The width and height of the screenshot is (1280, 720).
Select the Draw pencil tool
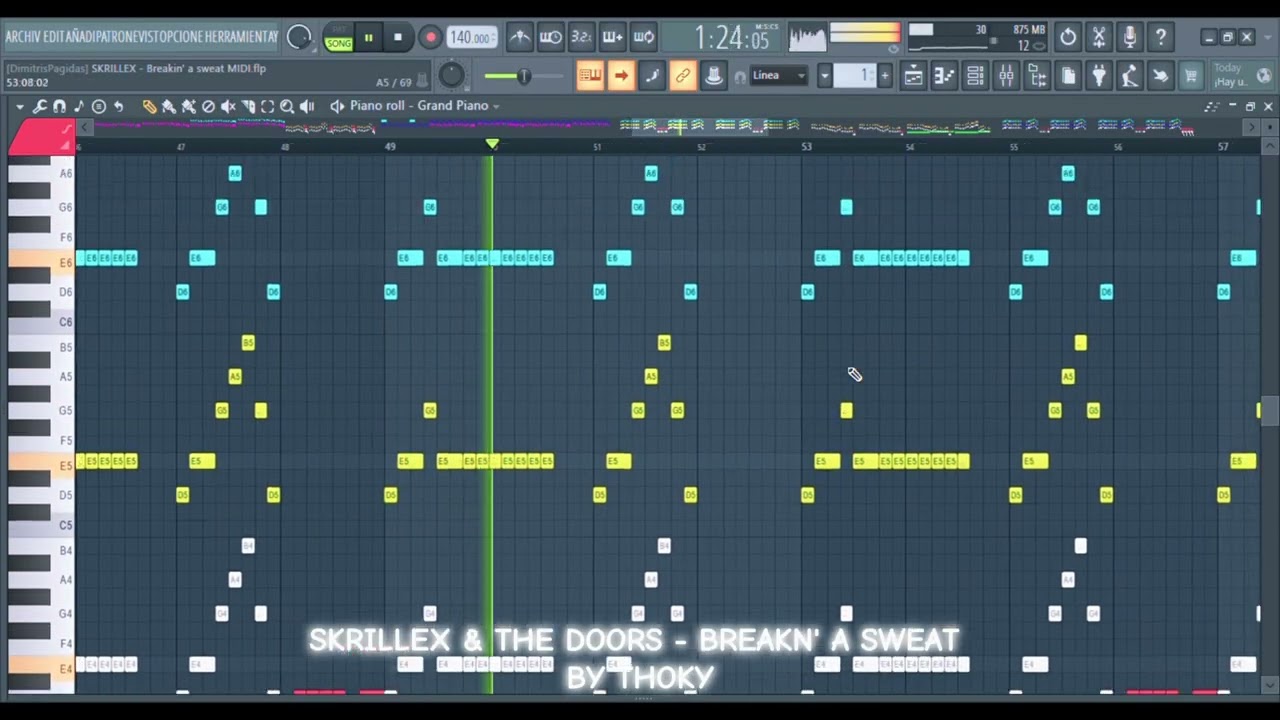pos(149,106)
